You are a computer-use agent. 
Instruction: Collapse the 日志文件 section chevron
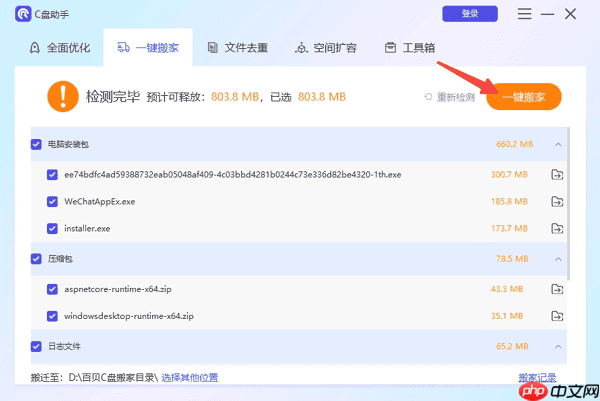558,346
